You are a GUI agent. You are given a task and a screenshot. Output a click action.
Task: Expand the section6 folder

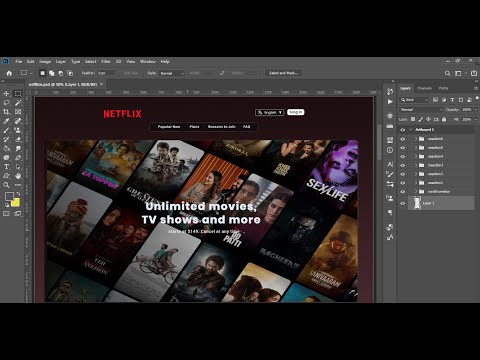[x=416, y=139]
